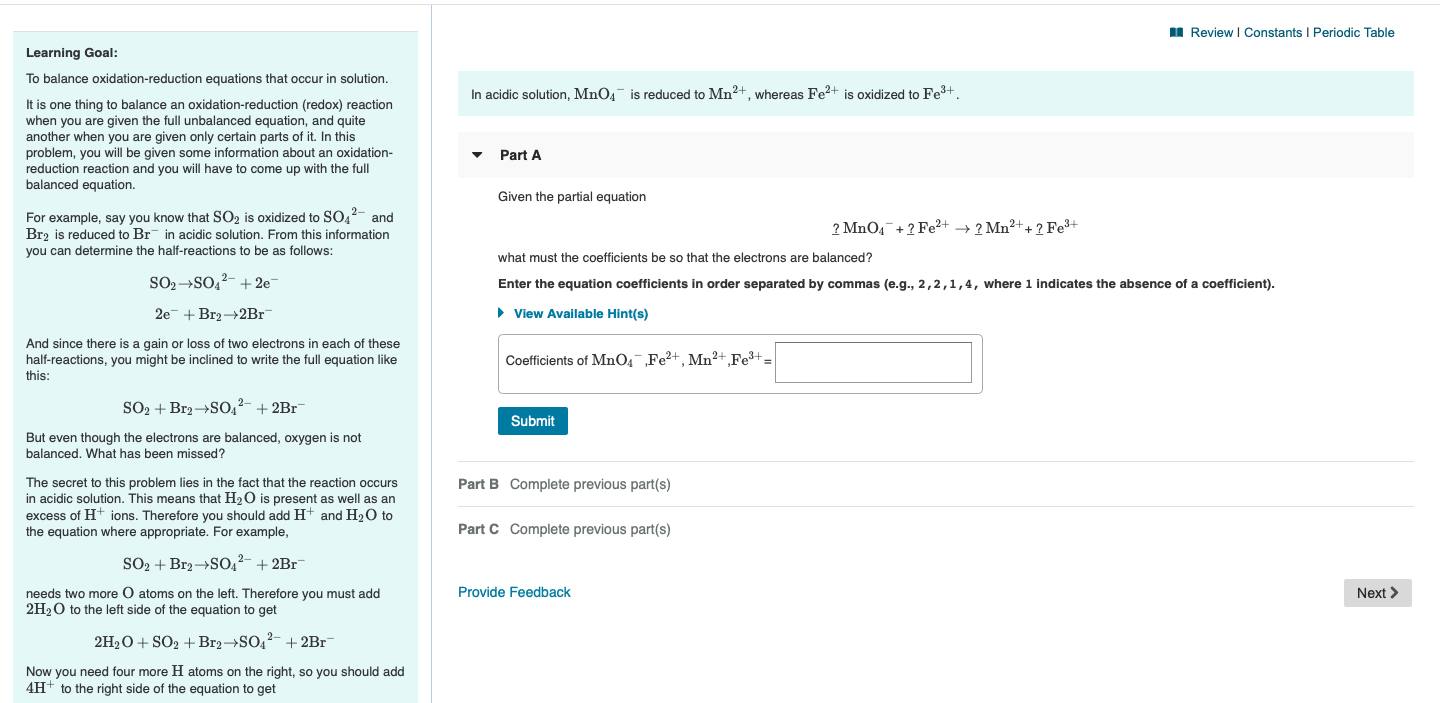Open the Constants reference

[1273, 32]
